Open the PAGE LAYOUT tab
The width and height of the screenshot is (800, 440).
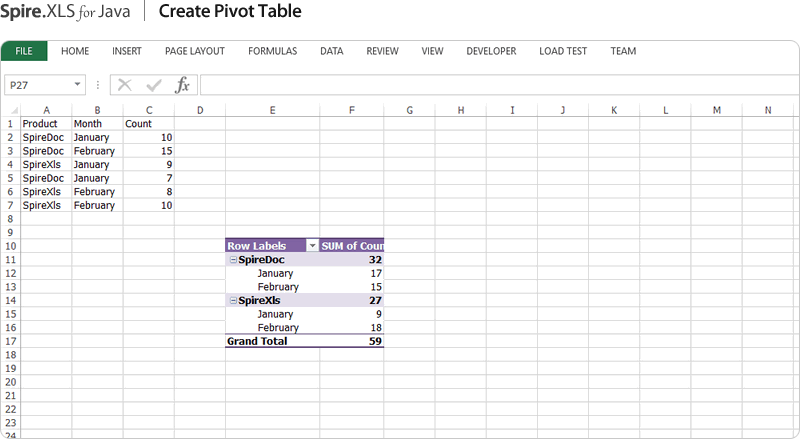point(194,51)
